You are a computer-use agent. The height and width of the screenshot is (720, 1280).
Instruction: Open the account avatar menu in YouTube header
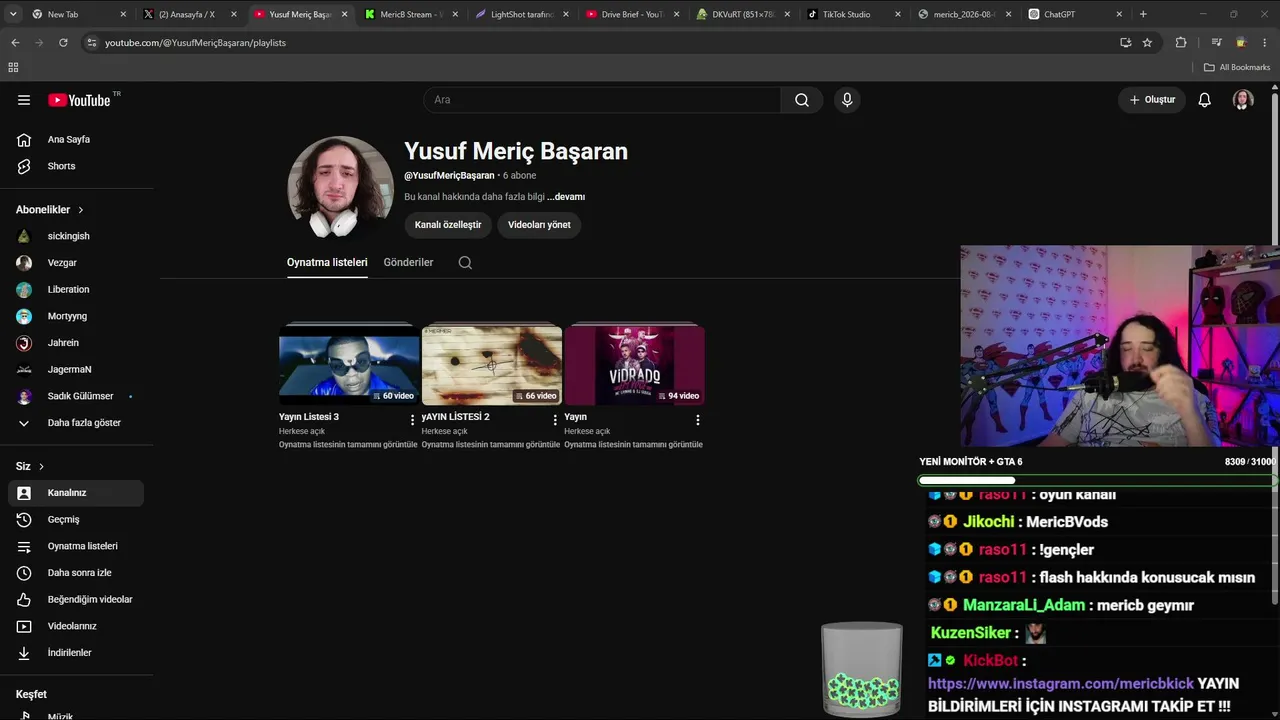1243,100
